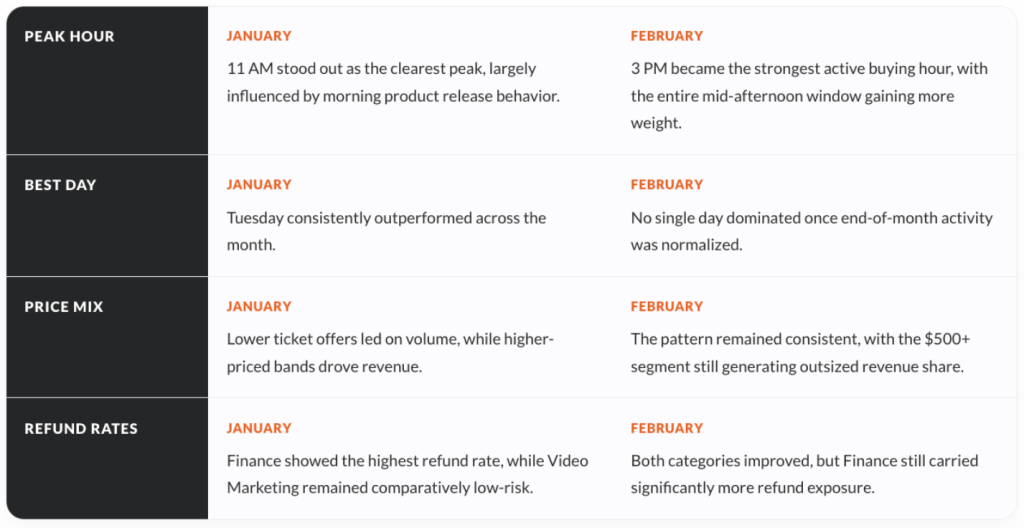Select the JANUARY label in Best Day row
The width and height of the screenshot is (1024, 528).
259,185
